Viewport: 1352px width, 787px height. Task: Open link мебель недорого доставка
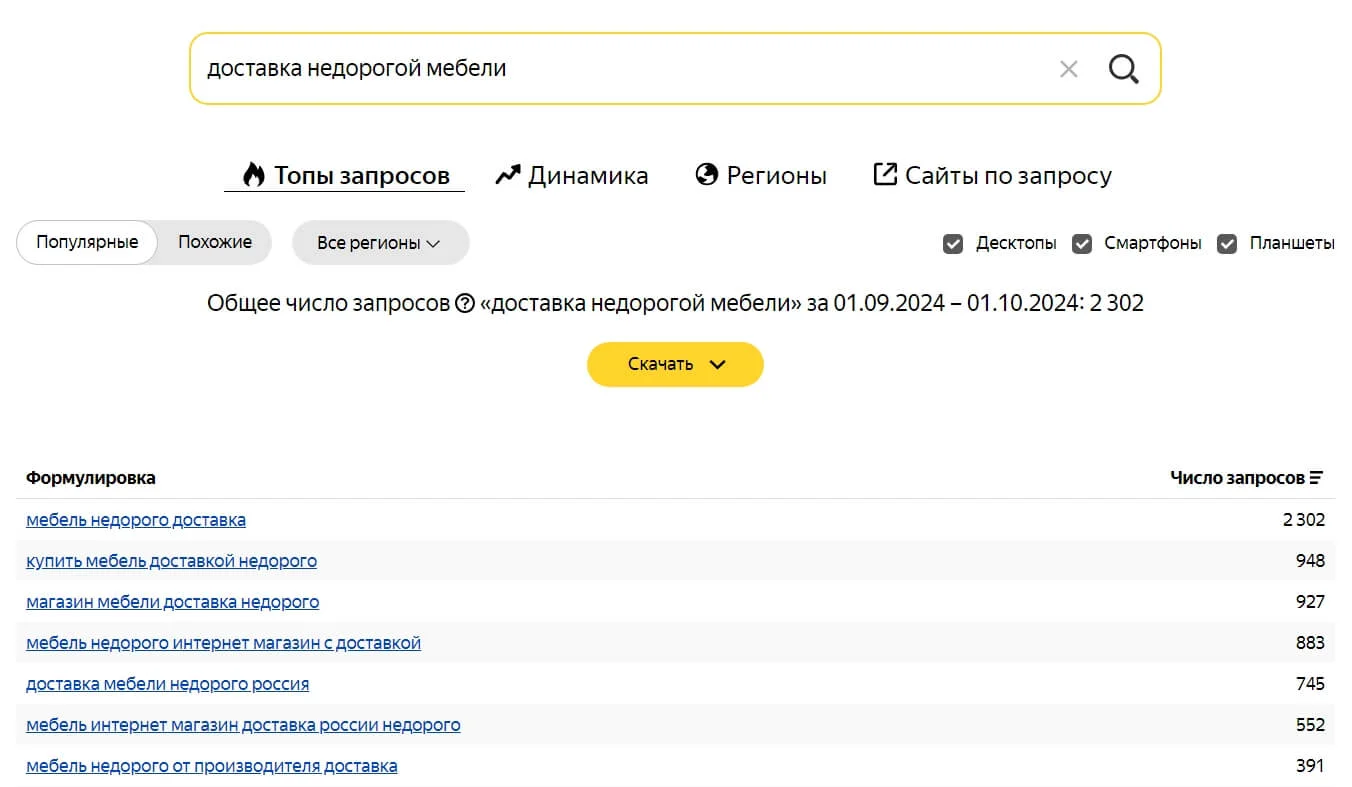pos(136,520)
